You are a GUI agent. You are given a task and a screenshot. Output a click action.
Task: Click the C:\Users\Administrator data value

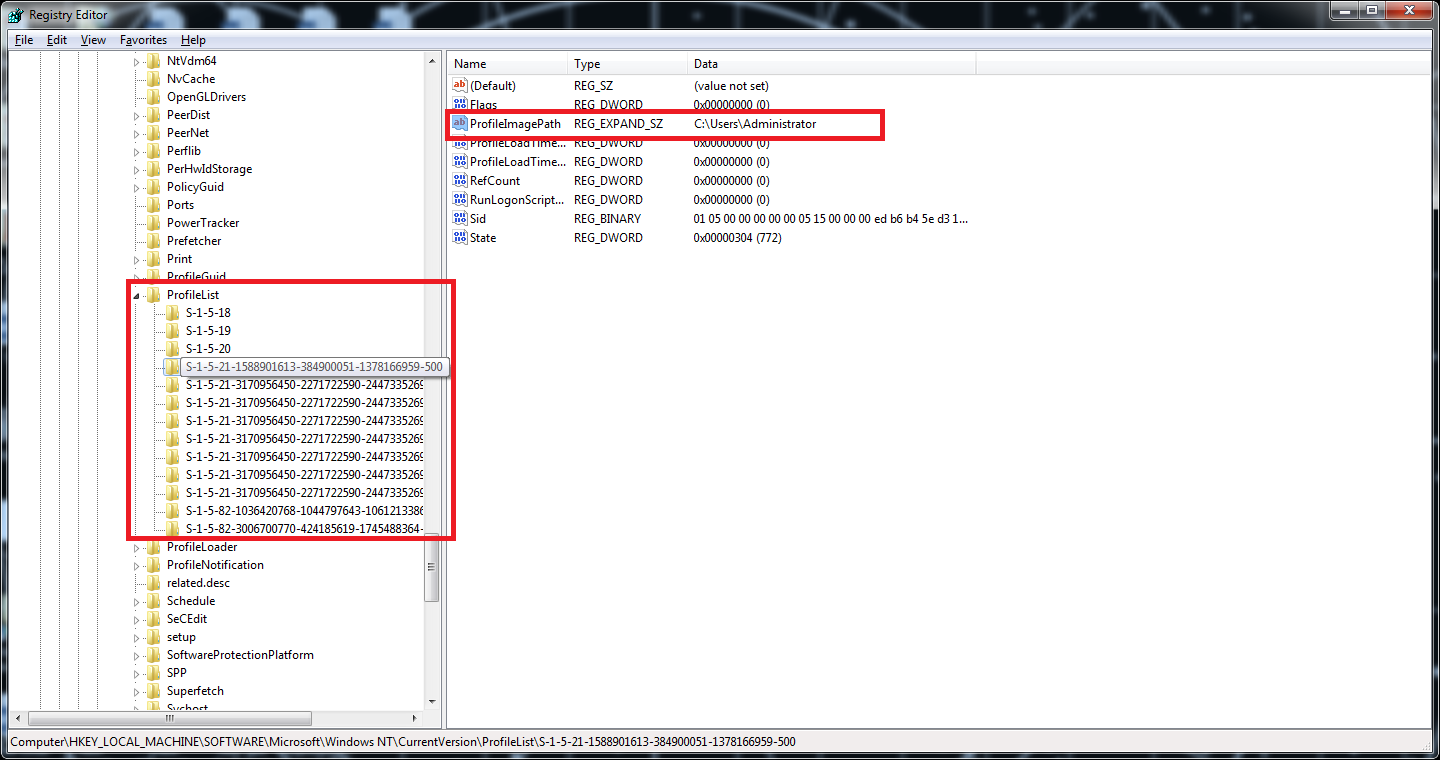(x=755, y=124)
